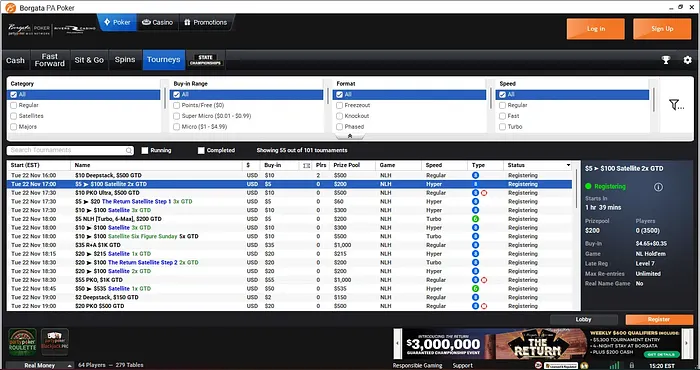
Task: Enable the Running tournaments checkbox
Action: tap(145, 150)
